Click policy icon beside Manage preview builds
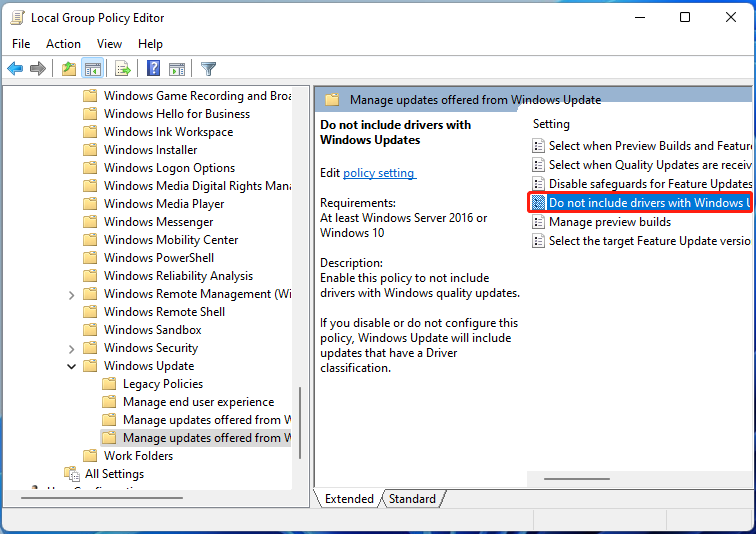The image size is (756, 534). [x=538, y=222]
